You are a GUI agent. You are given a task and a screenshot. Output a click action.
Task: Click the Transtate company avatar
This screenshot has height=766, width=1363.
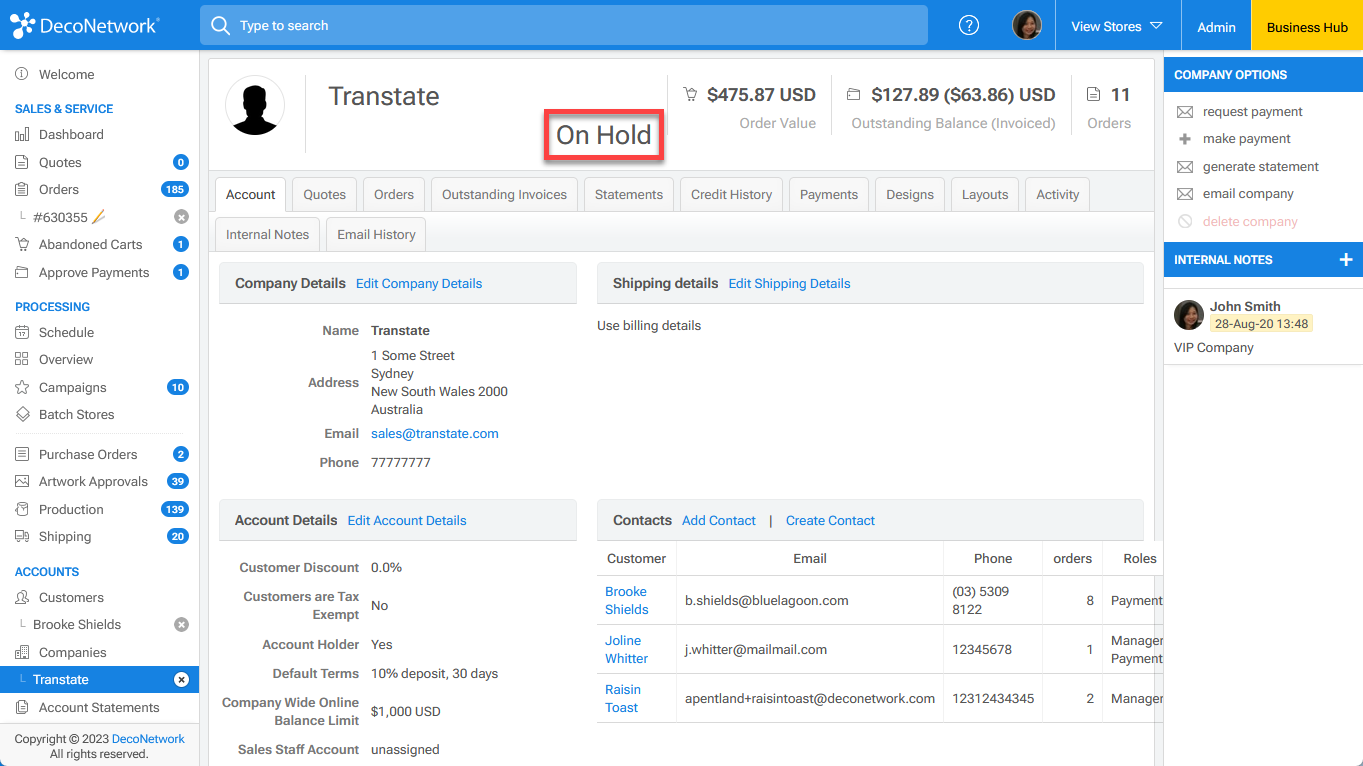pyautogui.click(x=254, y=105)
